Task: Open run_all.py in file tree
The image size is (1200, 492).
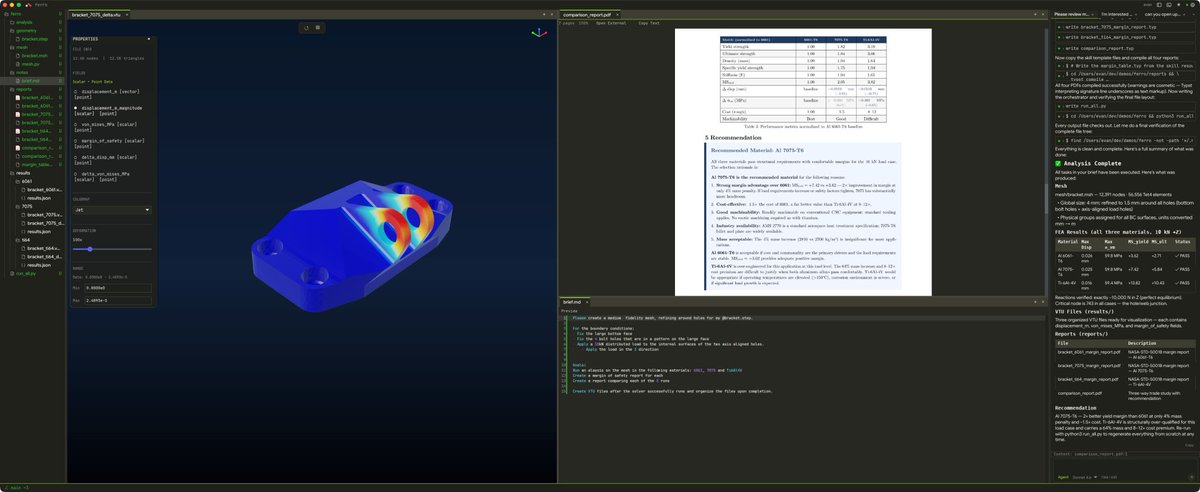Action: point(24,273)
